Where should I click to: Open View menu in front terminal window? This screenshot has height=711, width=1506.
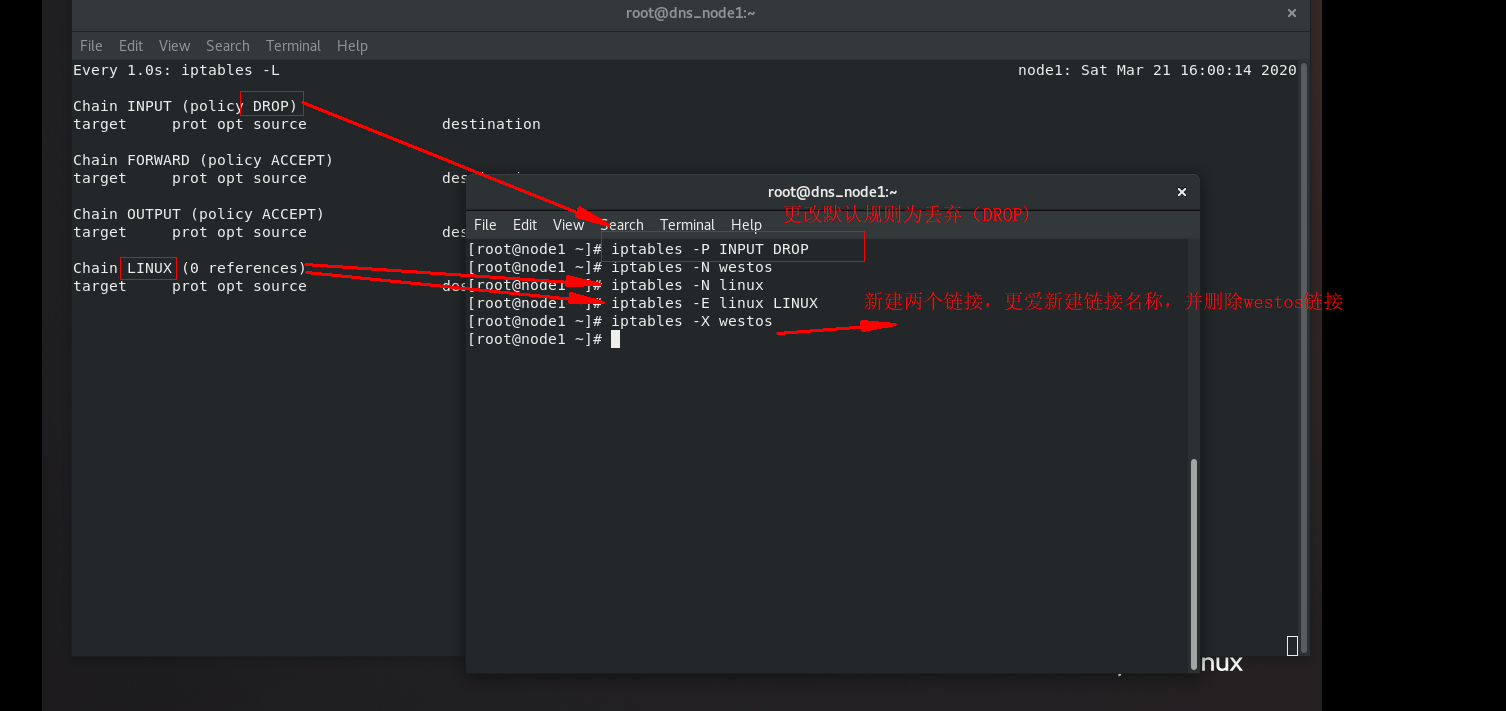tap(568, 225)
